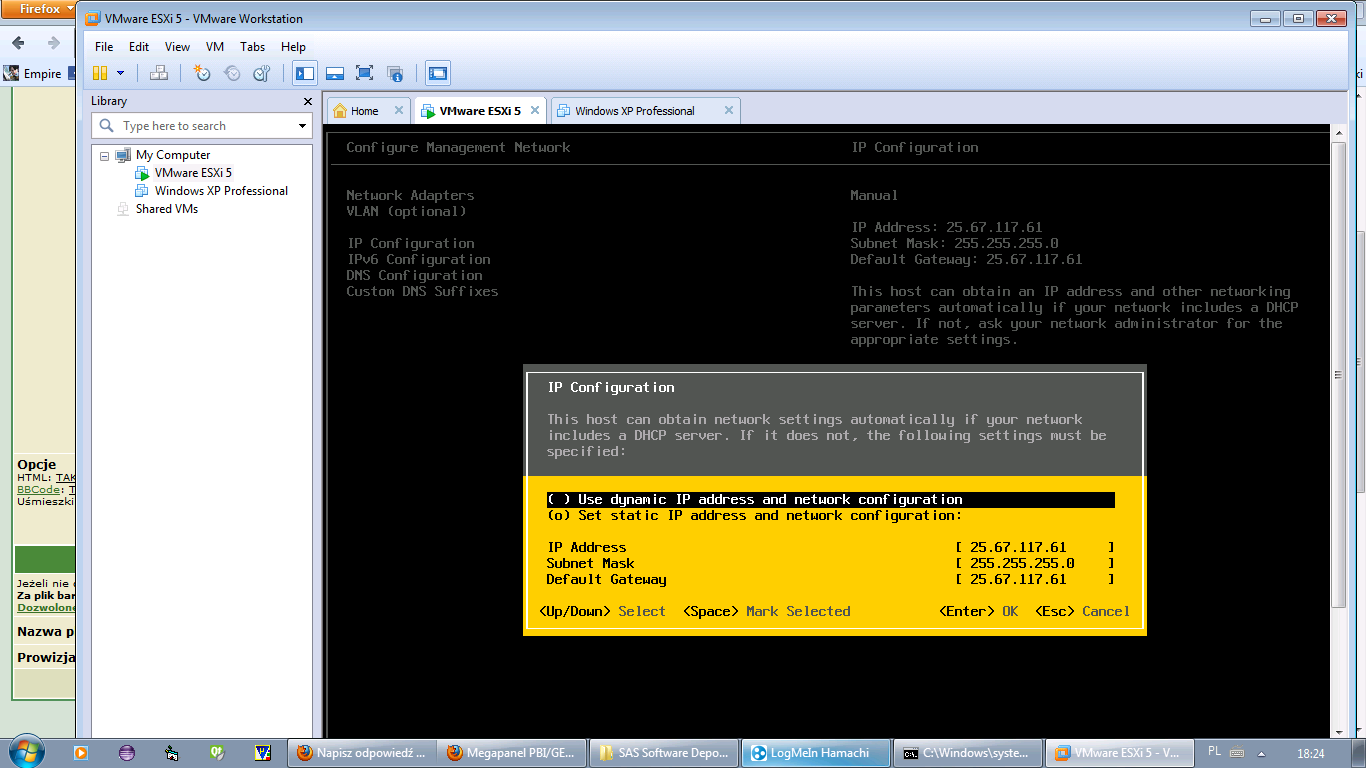Open Napisz odpowiedź Firefox taskbar button
The width and height of the screenshot is (1366, 768).
pos(363,753)
